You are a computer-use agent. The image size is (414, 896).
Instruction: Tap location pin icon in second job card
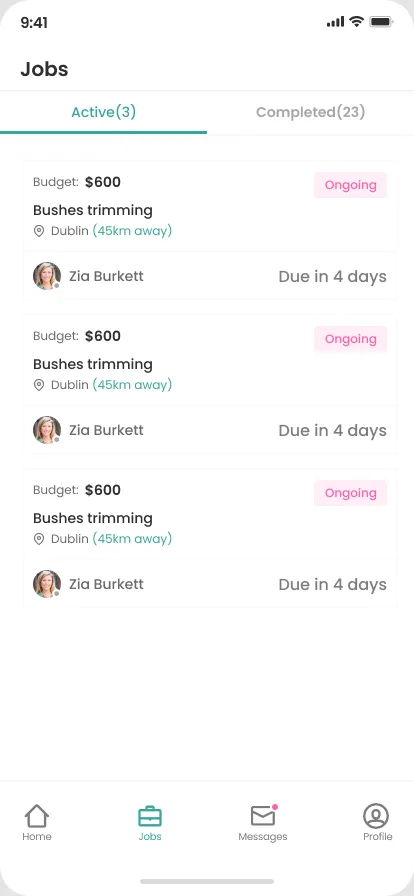click(x=39, y=385)
